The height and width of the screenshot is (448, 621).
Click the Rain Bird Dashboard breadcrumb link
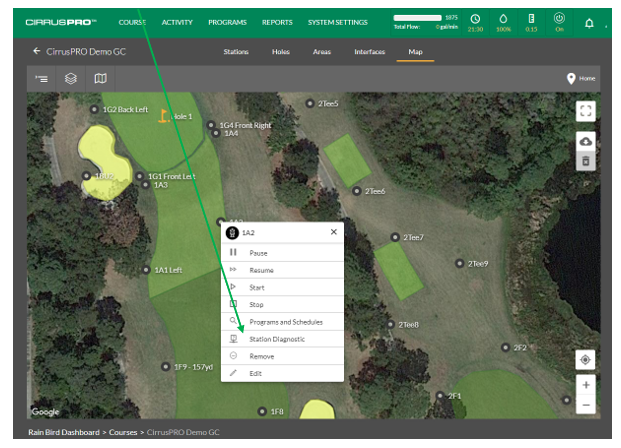click(64, 432)
